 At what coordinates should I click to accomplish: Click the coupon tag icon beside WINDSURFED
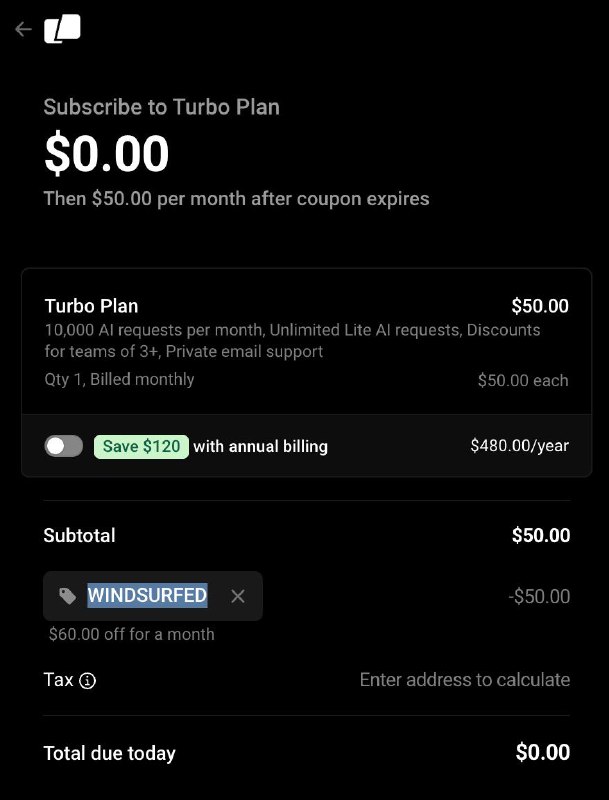[66, 596]
